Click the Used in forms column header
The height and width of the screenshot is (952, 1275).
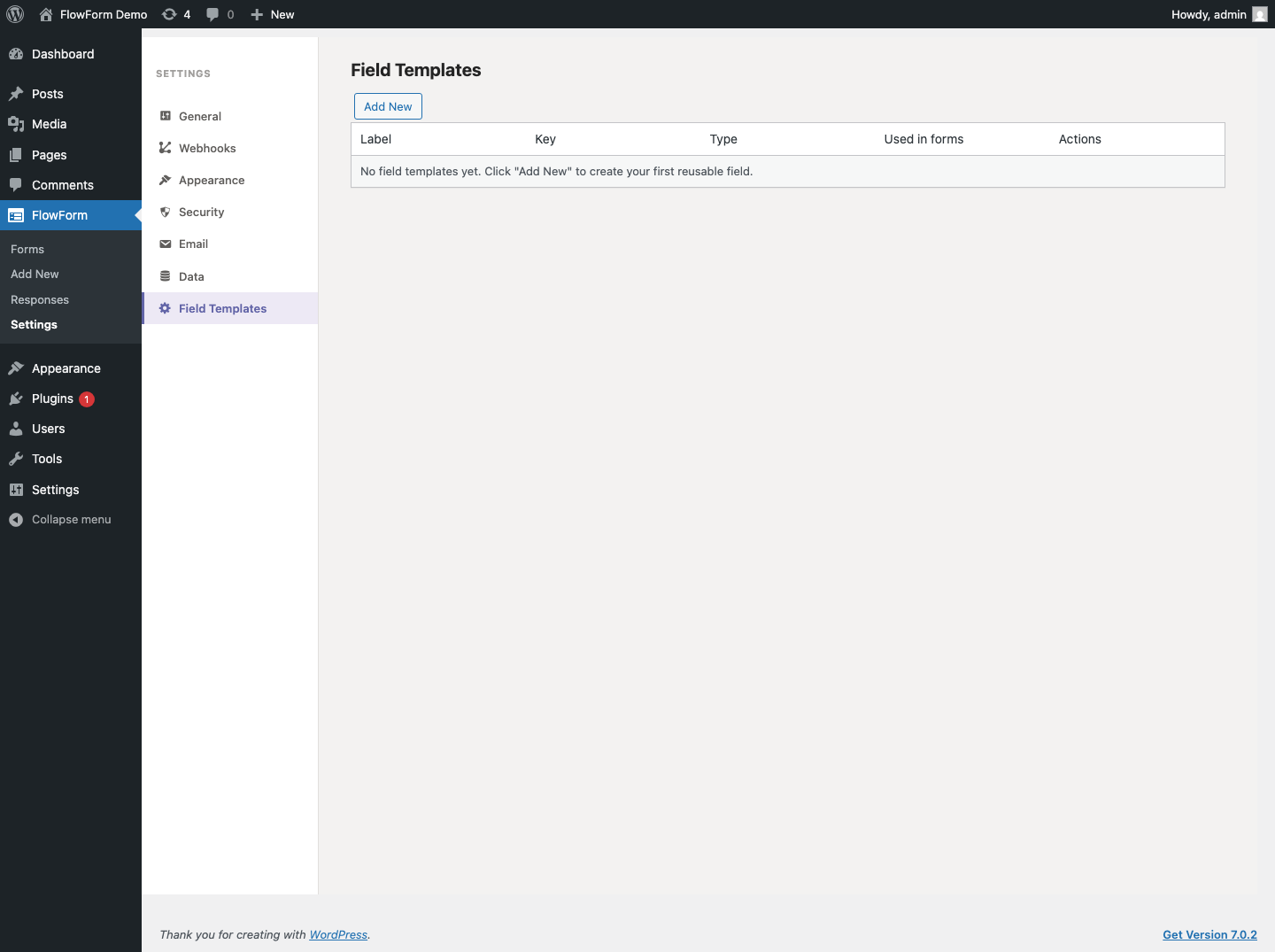click(x=923, y=139)
